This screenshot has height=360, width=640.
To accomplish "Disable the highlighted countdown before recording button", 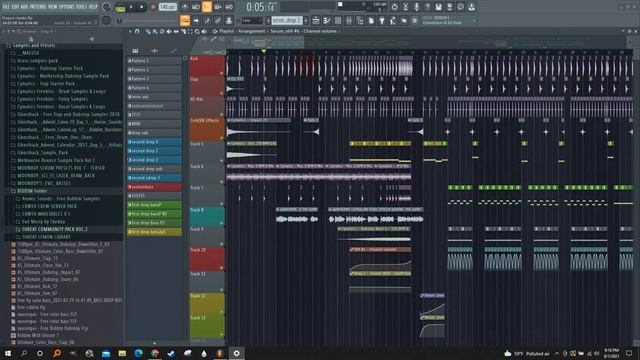I will click(x=207, y=7).
